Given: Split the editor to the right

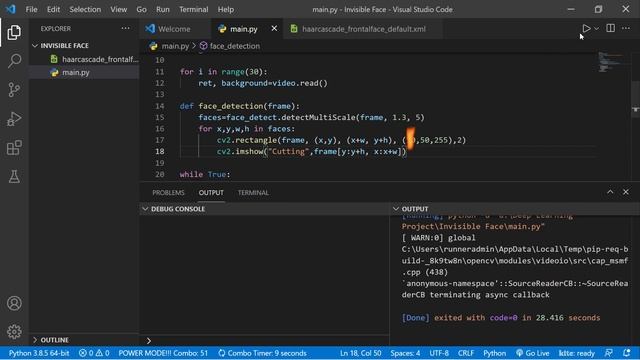Looking at the screenshot, I should pos(611,28).
